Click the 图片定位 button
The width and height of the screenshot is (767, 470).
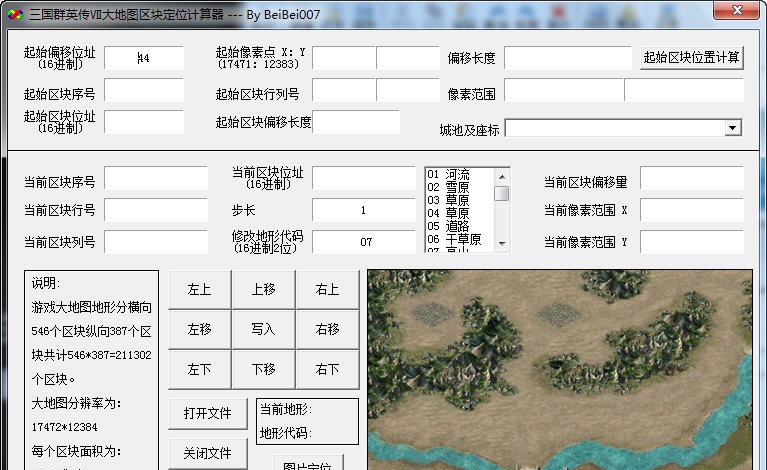coord(308,463)
